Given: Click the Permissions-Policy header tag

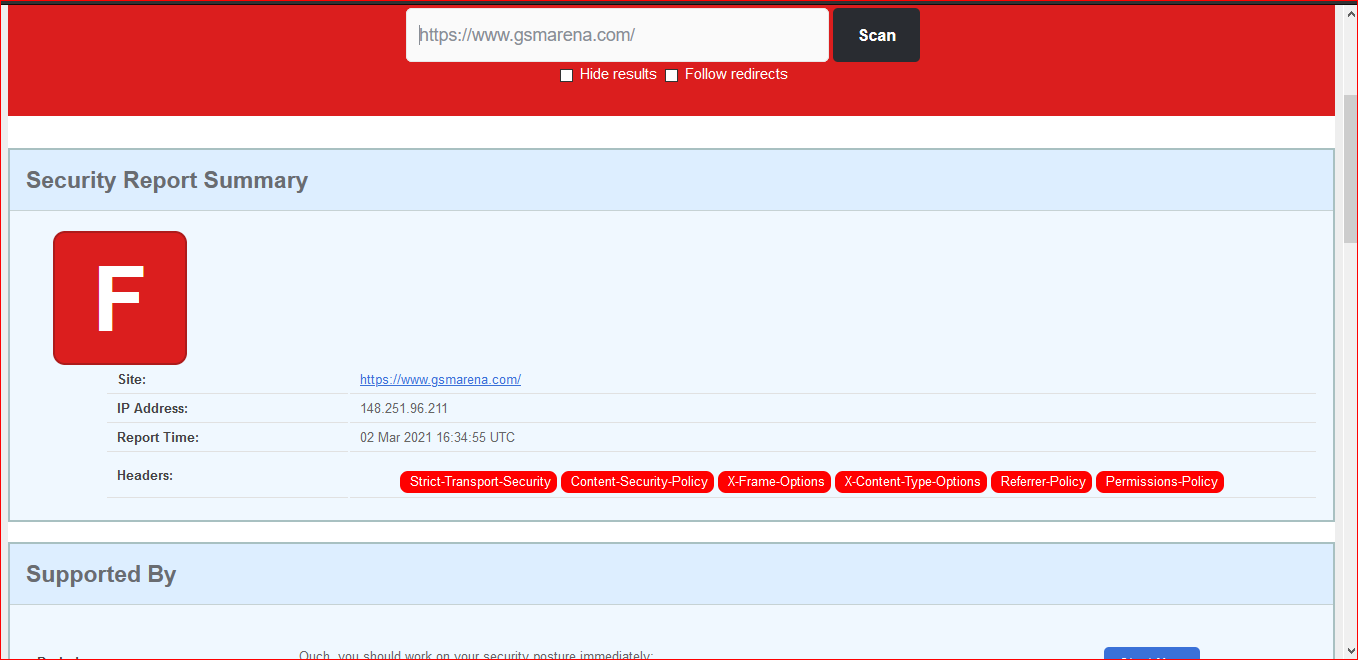Looking at the screenshot, I should [1161, 482].
